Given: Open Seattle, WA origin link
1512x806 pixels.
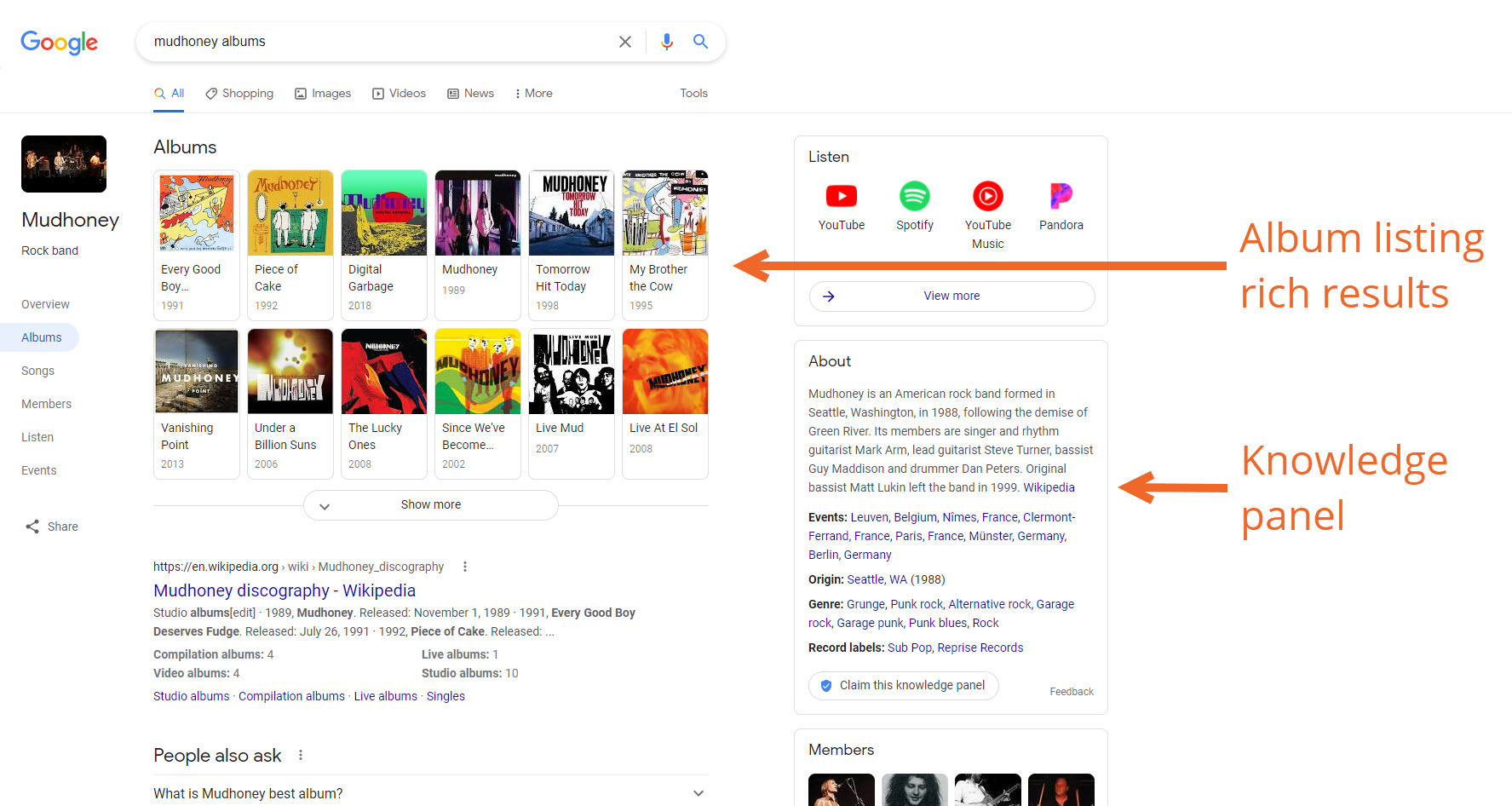Looking at the screenshot, I should click(x=877, y=579).
